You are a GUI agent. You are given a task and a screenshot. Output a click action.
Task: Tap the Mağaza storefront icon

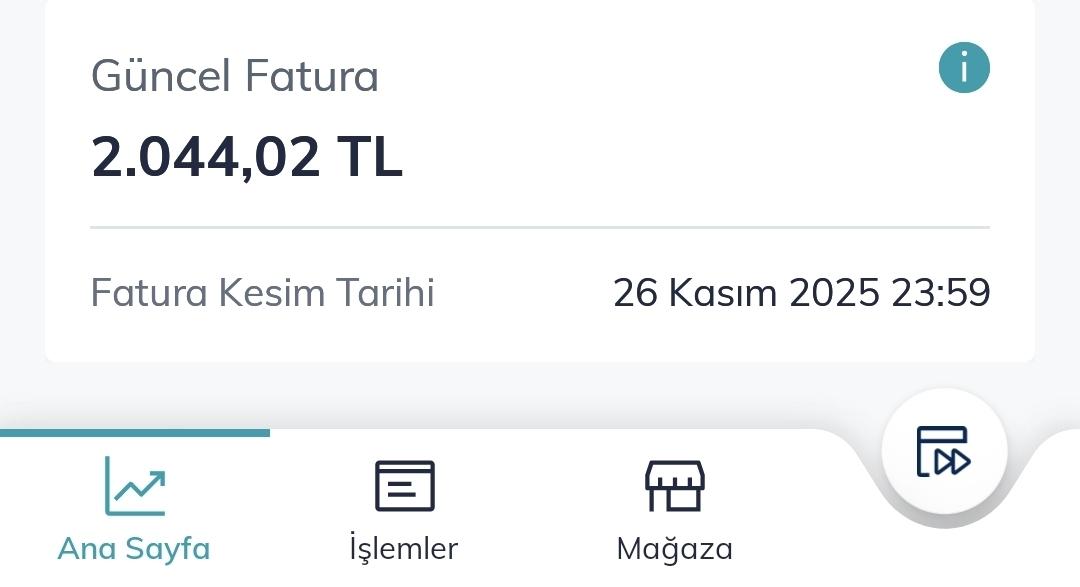[674, 486]
